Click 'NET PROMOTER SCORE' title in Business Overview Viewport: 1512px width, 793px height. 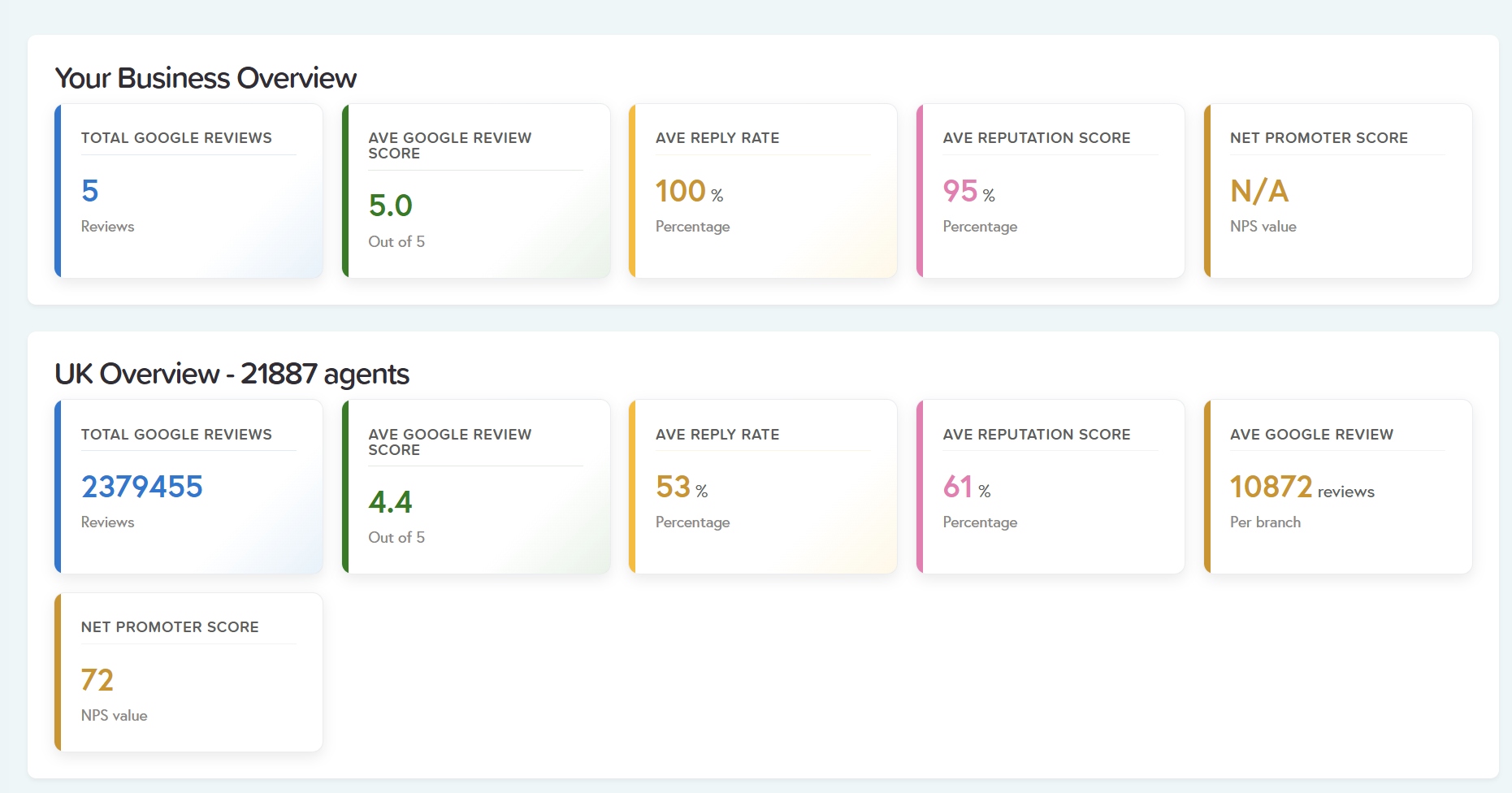coord(1319,138)
